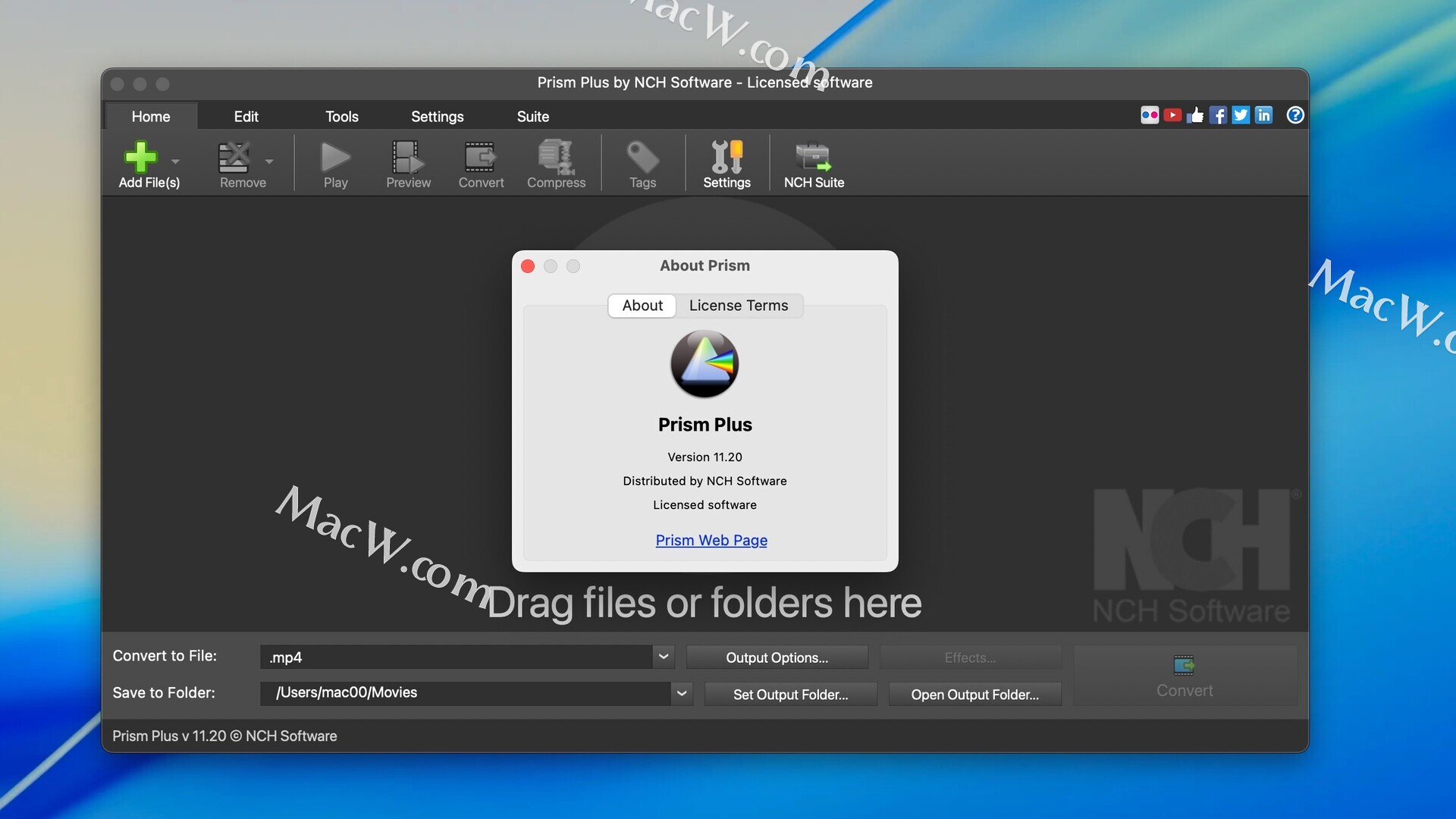Launch NCH Suite toolbox icon
Viewport: 1456px width, 819px height.
[813, 157]
